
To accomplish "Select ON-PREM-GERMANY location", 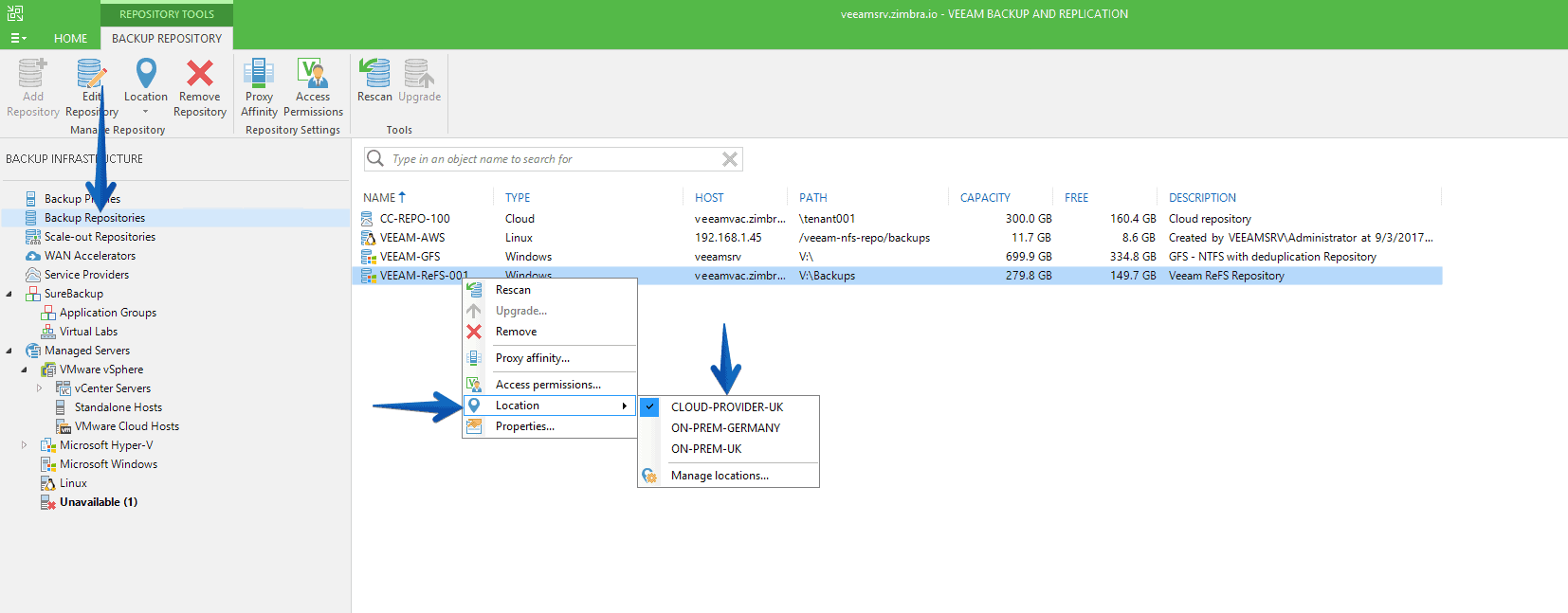I will [725, 428].
